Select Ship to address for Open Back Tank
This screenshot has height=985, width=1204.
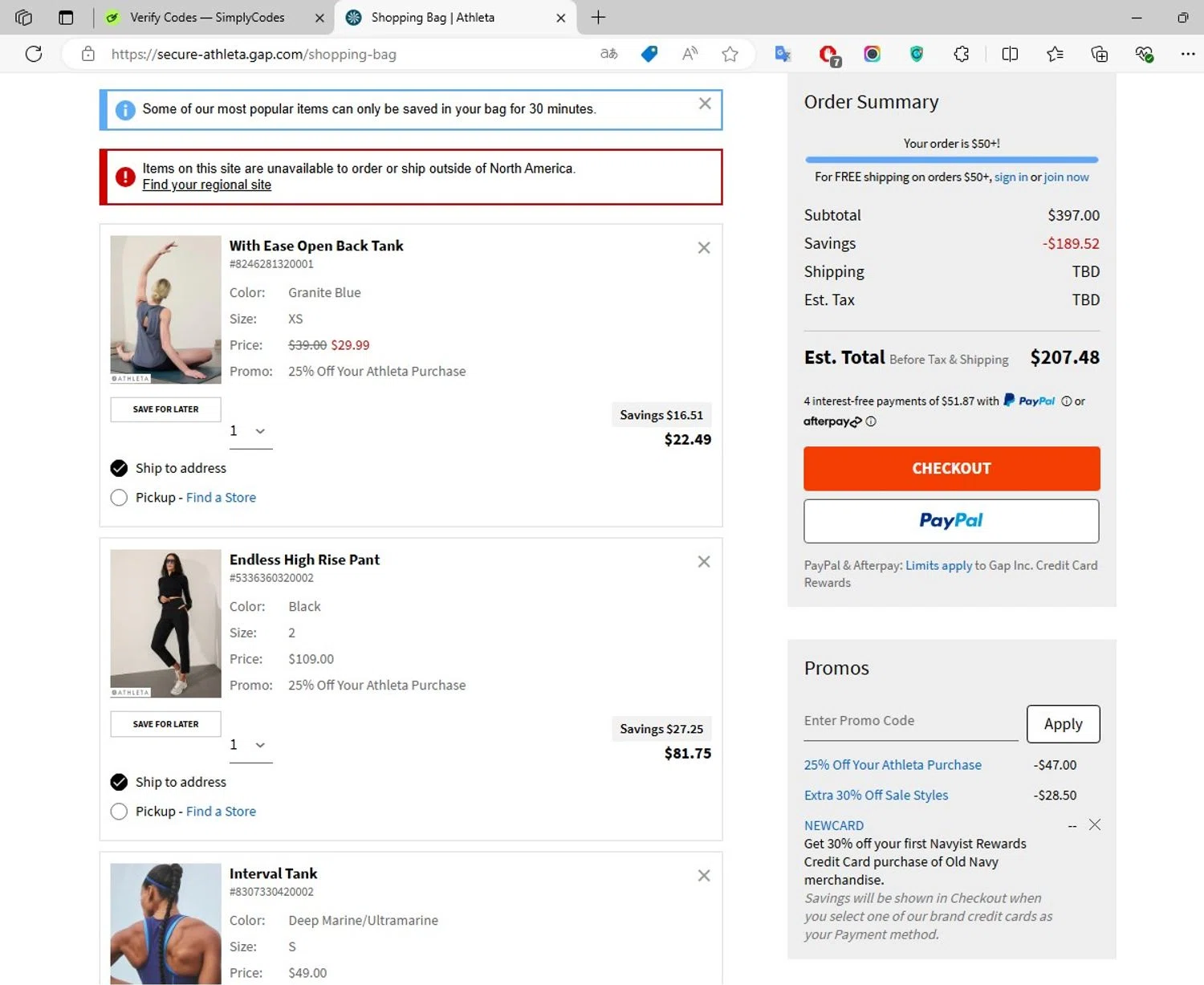119,468
